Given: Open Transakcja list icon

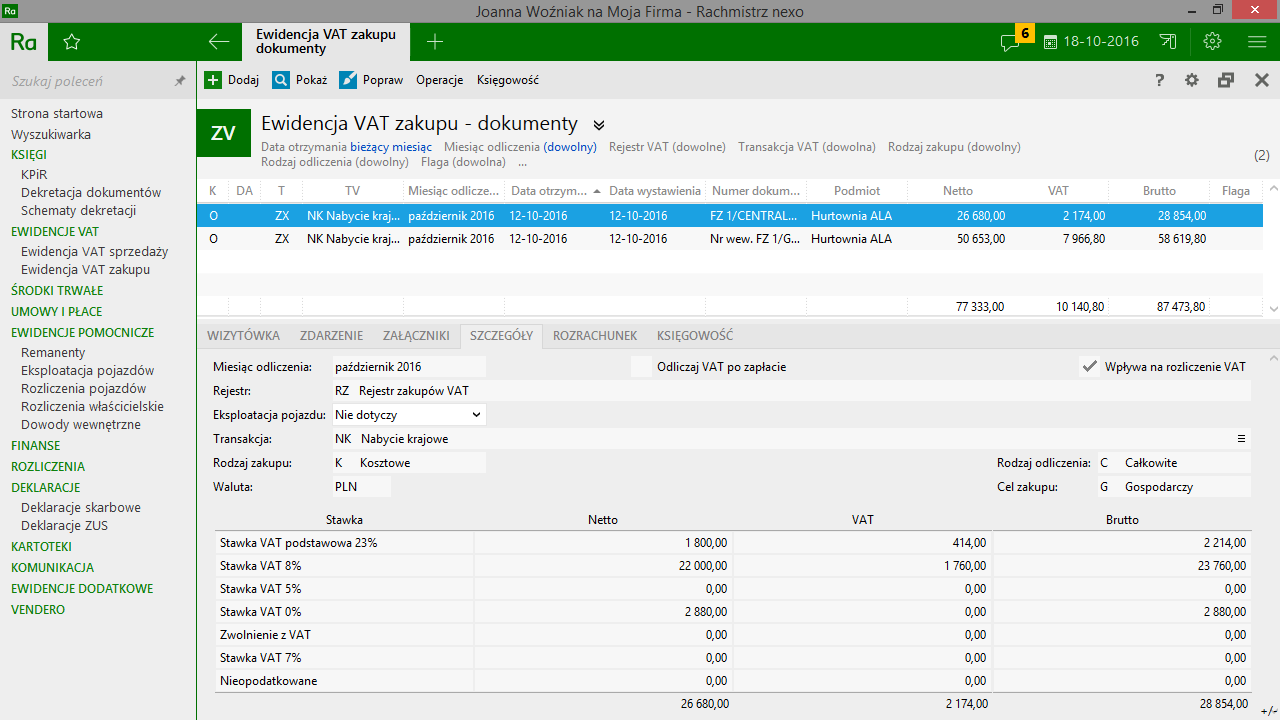Looking at the screenshot, I should [x=1241, y=439].
